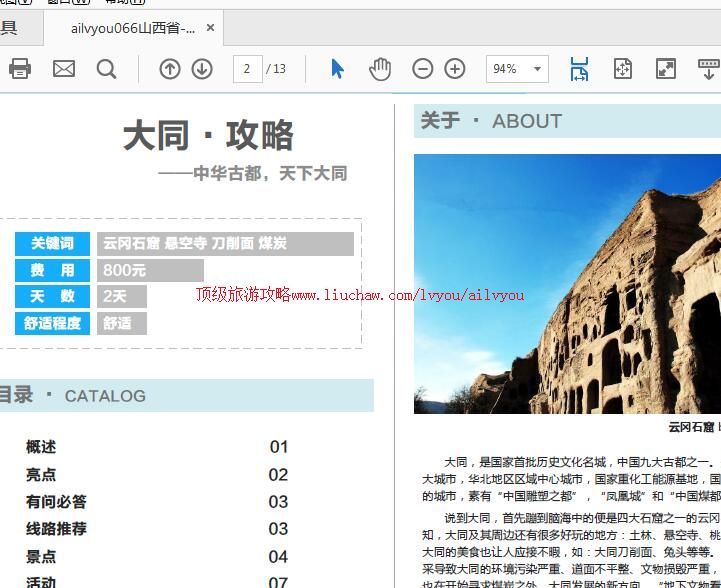Click the page number input field
The image size is (721, 588).
tap(247, 69)
